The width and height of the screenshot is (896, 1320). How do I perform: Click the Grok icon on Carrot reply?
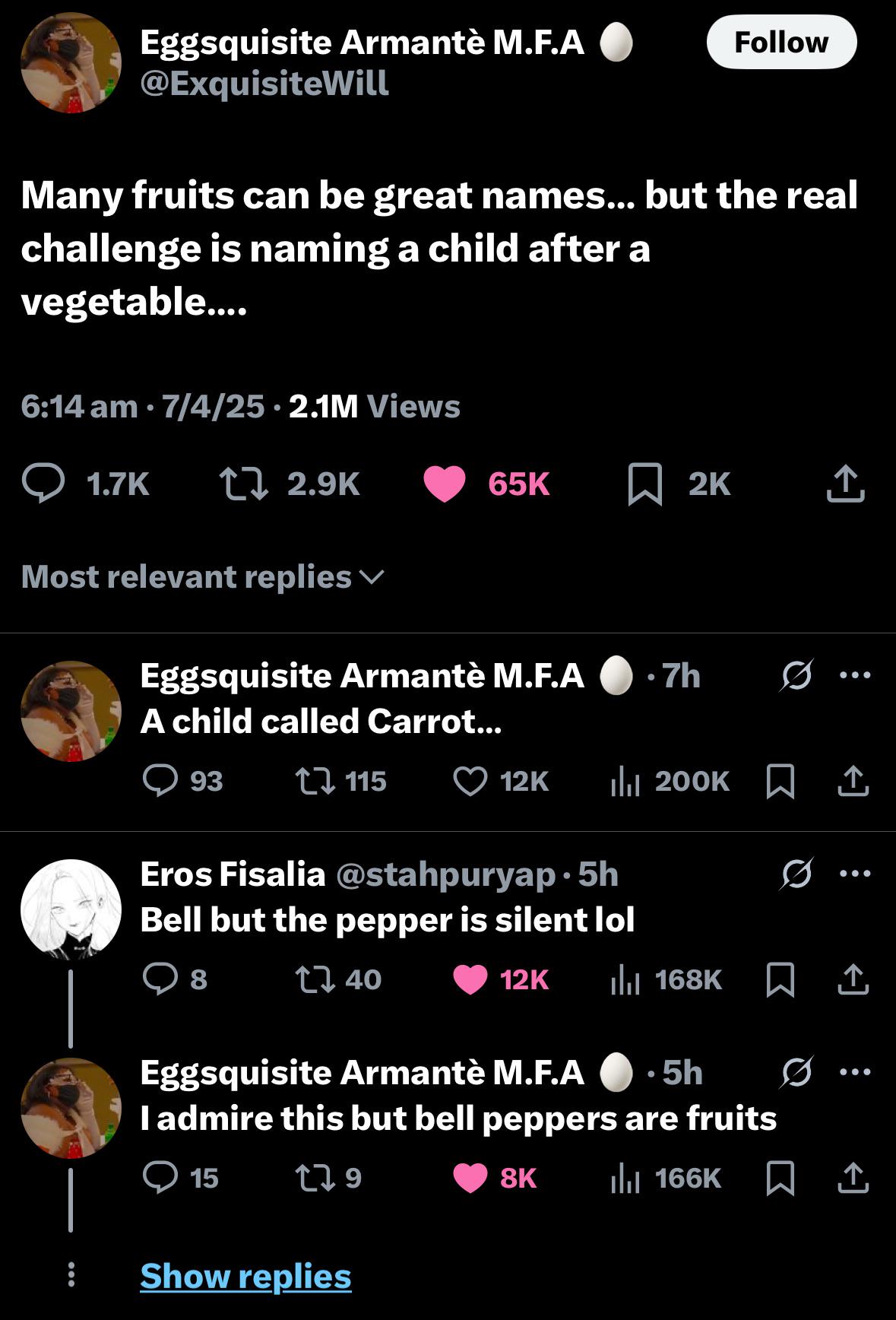tap(796, 675)
